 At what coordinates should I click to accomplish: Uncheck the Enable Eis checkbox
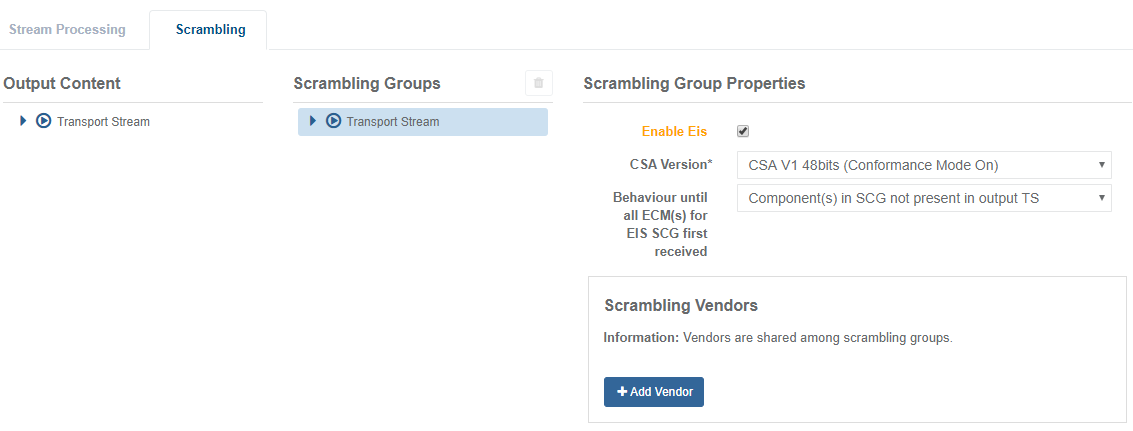tap(743, 131)
